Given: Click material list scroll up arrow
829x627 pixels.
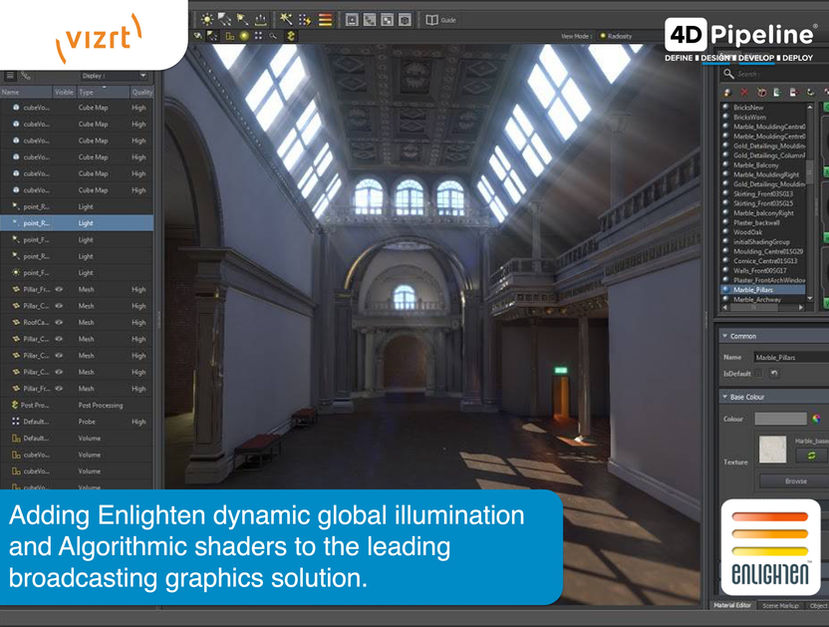Looking at the screenshot, I should 809,107.
